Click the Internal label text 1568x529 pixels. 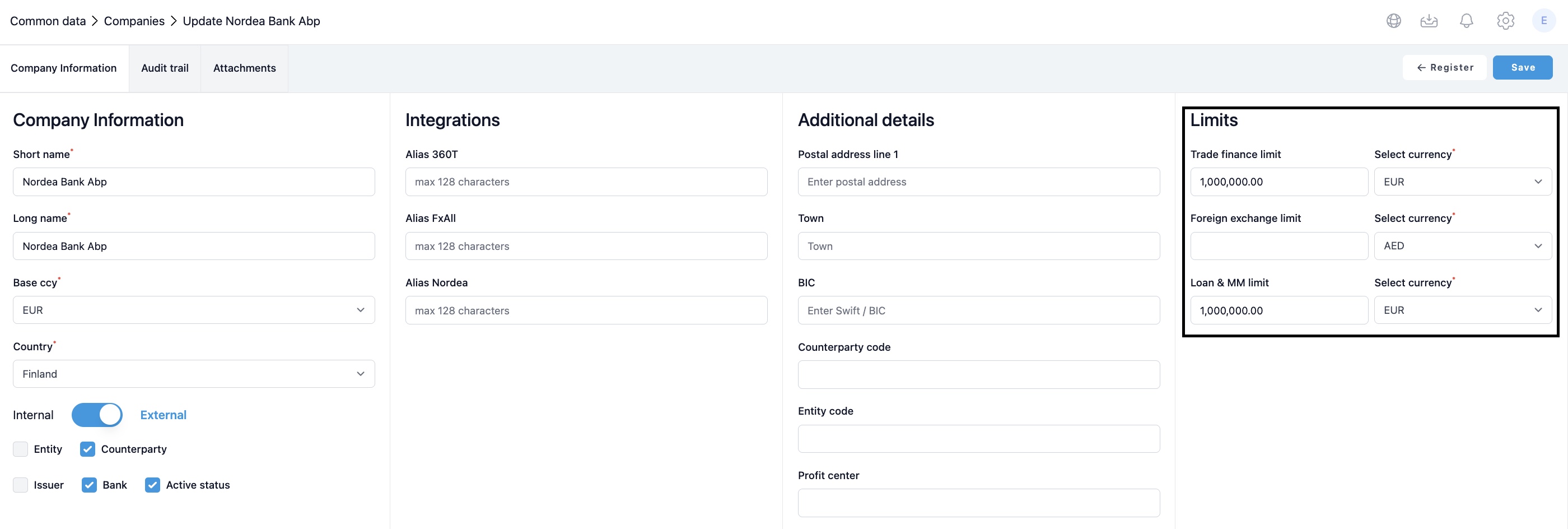click(33, 415)
